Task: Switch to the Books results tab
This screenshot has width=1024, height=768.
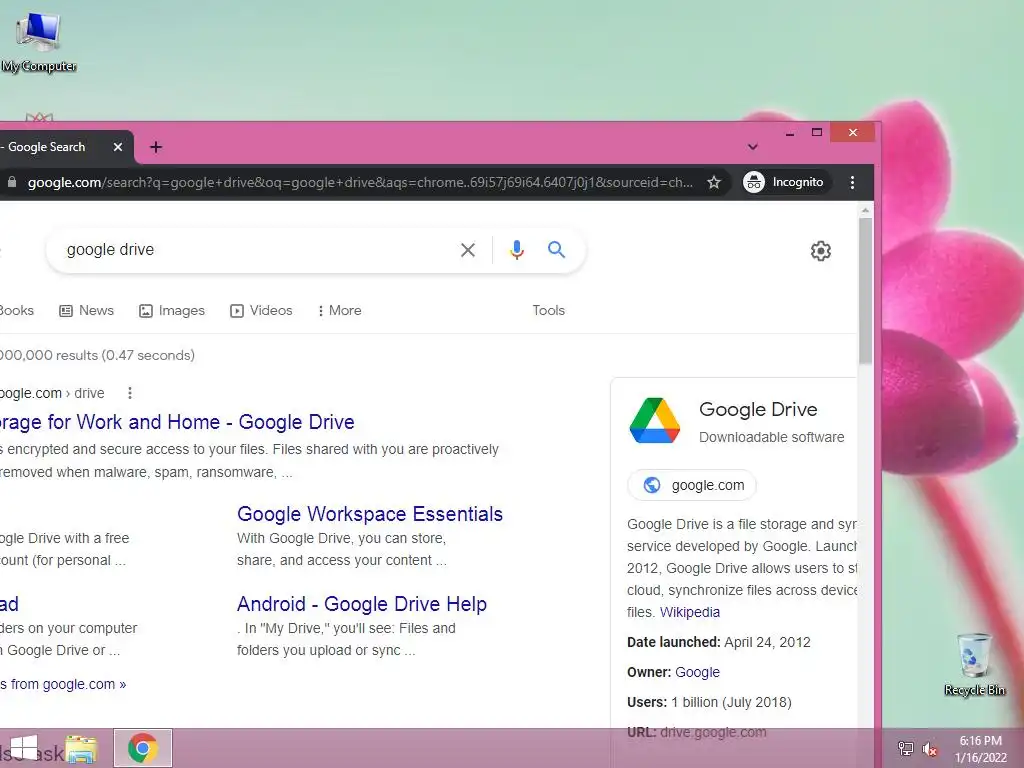Action: pyautogui.click(x=16, y=311)
